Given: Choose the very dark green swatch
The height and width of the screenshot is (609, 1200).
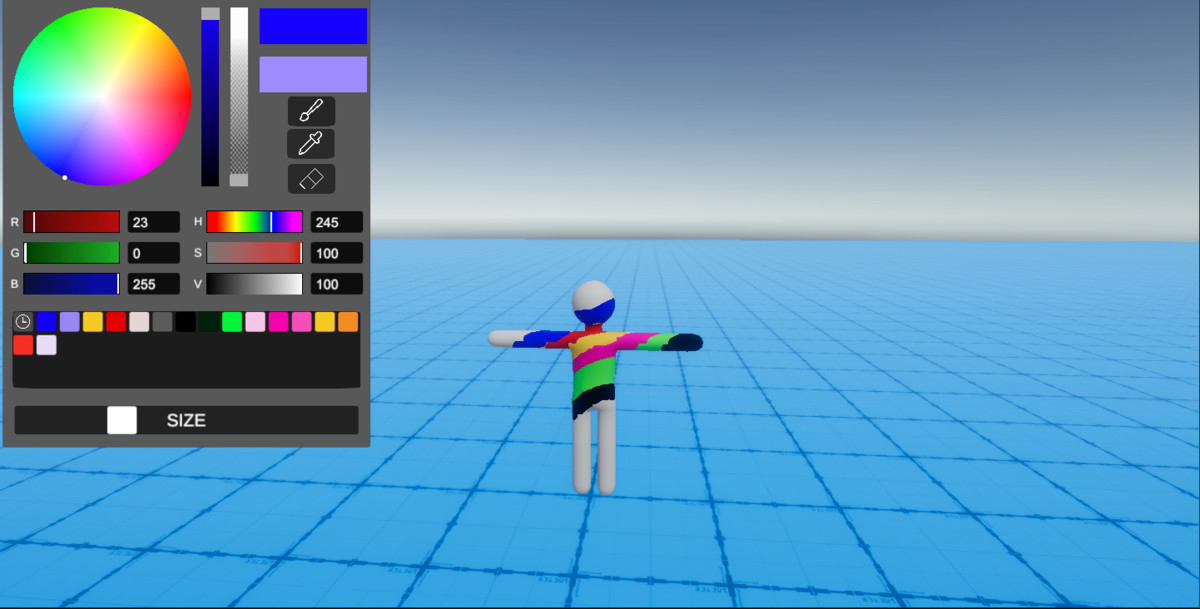Looking at the screenshot, I should 208,322.
